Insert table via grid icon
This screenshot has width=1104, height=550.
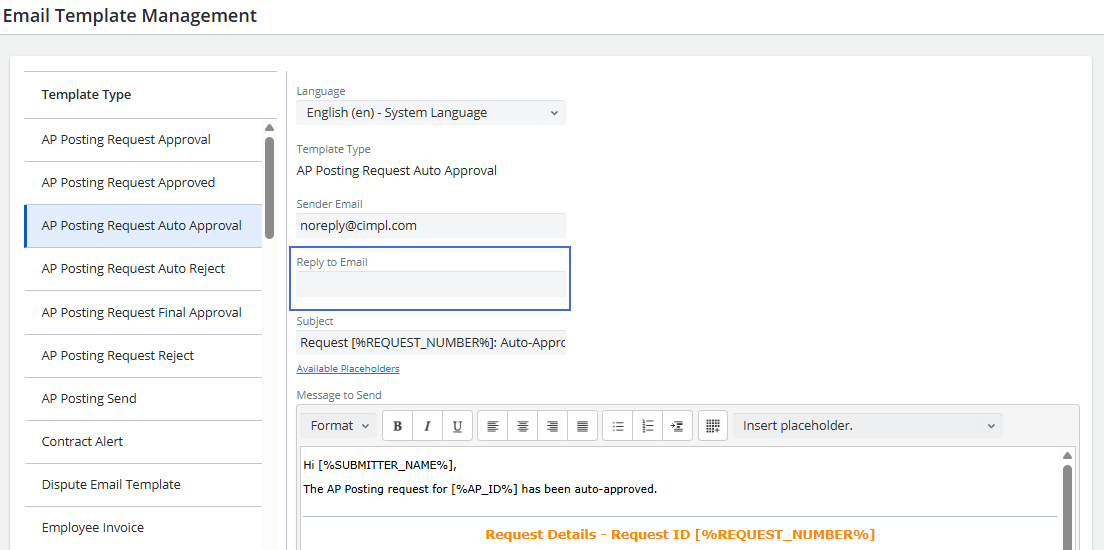click(713, 426)
